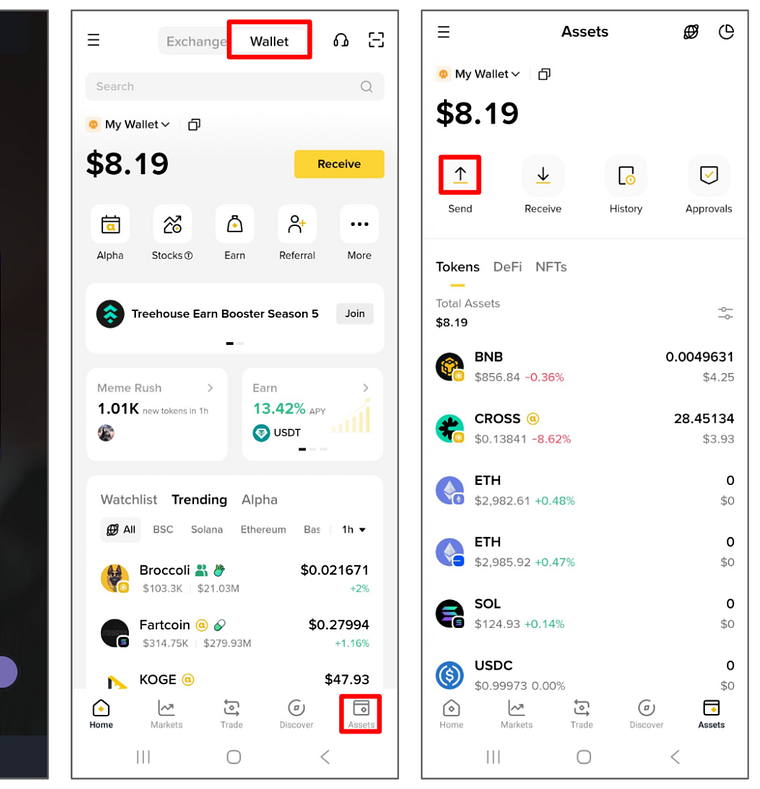
Task: Open the Alpha calendar icon
Action: pyautogui.click(x=110, y=224)
